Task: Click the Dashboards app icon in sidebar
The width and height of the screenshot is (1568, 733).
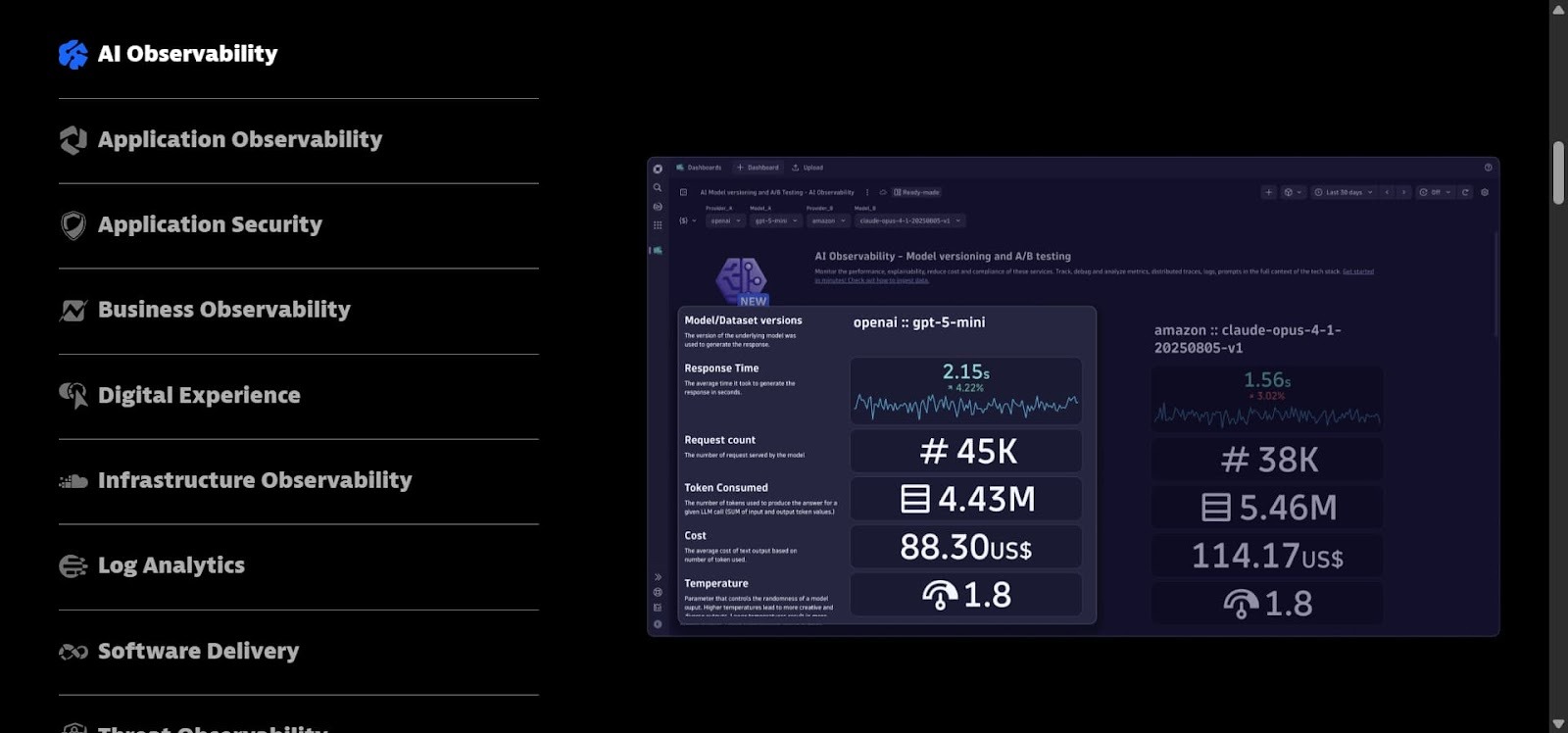Action: (658, 251)
